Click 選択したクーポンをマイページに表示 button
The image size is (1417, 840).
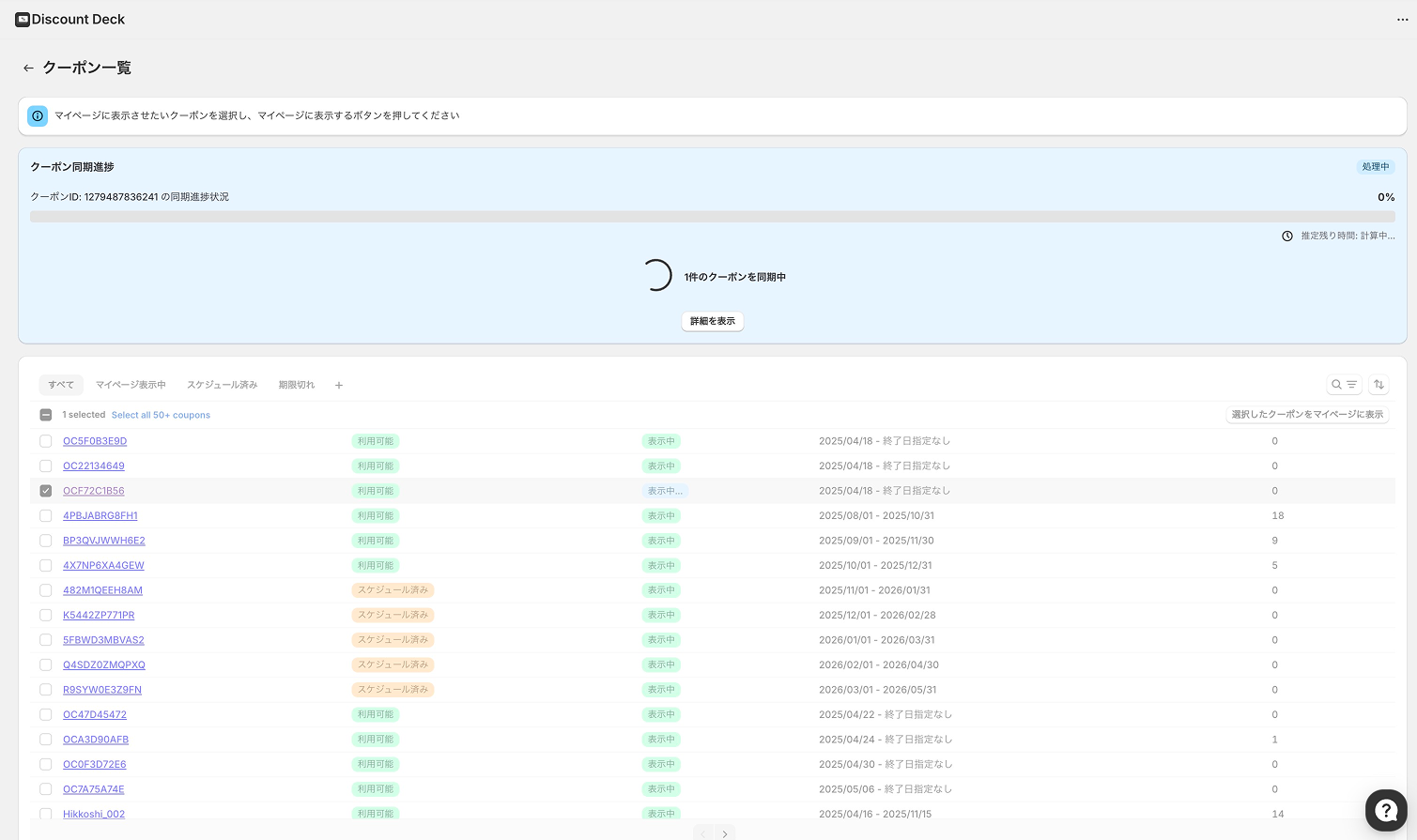pyautogui.click(x=1307, y=415)
